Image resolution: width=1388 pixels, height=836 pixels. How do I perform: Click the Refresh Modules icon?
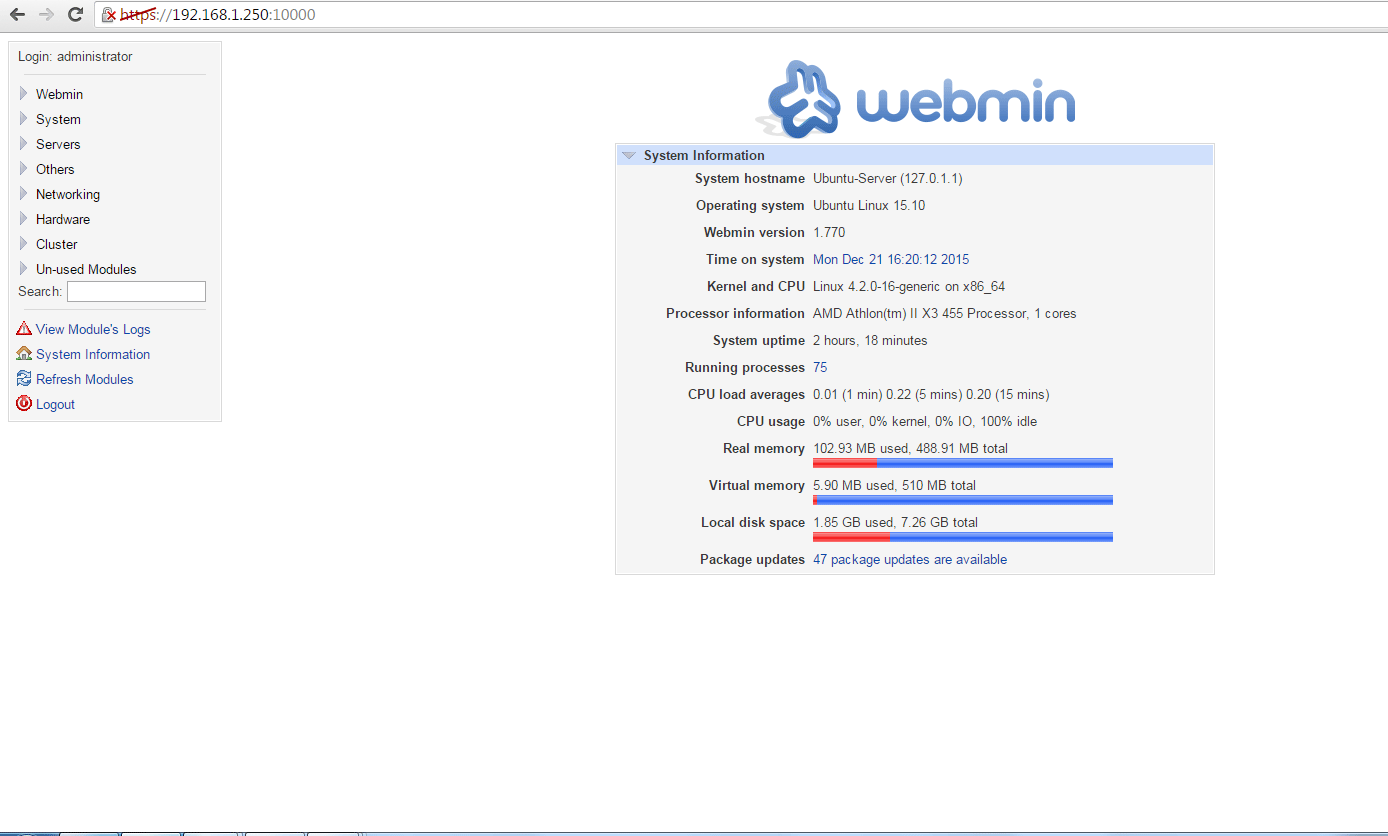point(24,379)
